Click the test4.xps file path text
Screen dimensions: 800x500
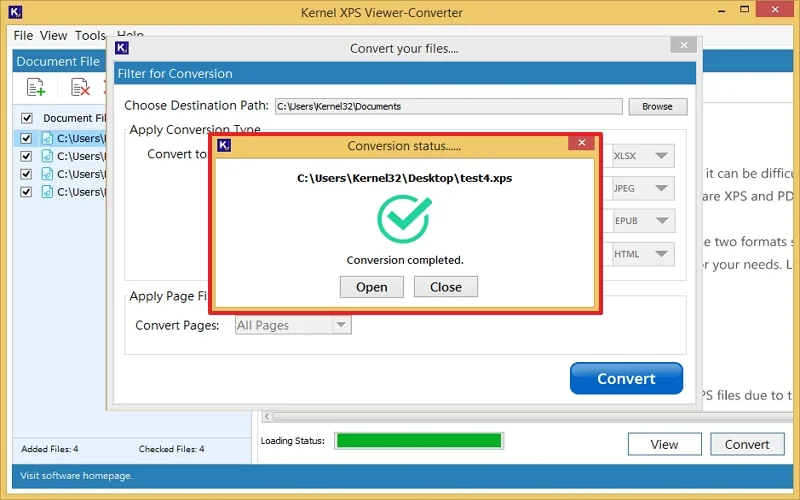[x=405, y=178]
